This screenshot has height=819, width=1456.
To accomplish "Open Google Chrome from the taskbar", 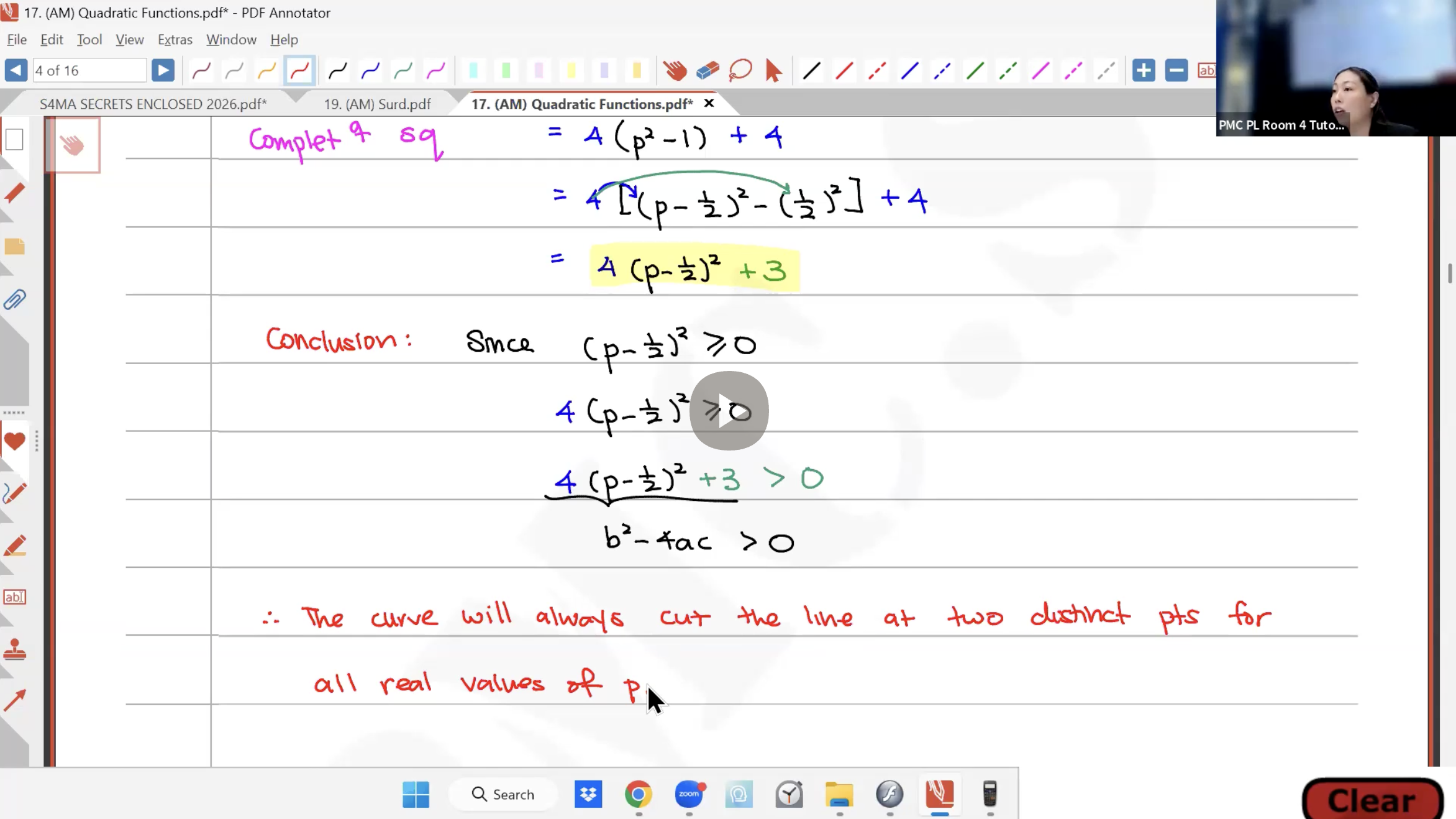I will coord(639,794).
